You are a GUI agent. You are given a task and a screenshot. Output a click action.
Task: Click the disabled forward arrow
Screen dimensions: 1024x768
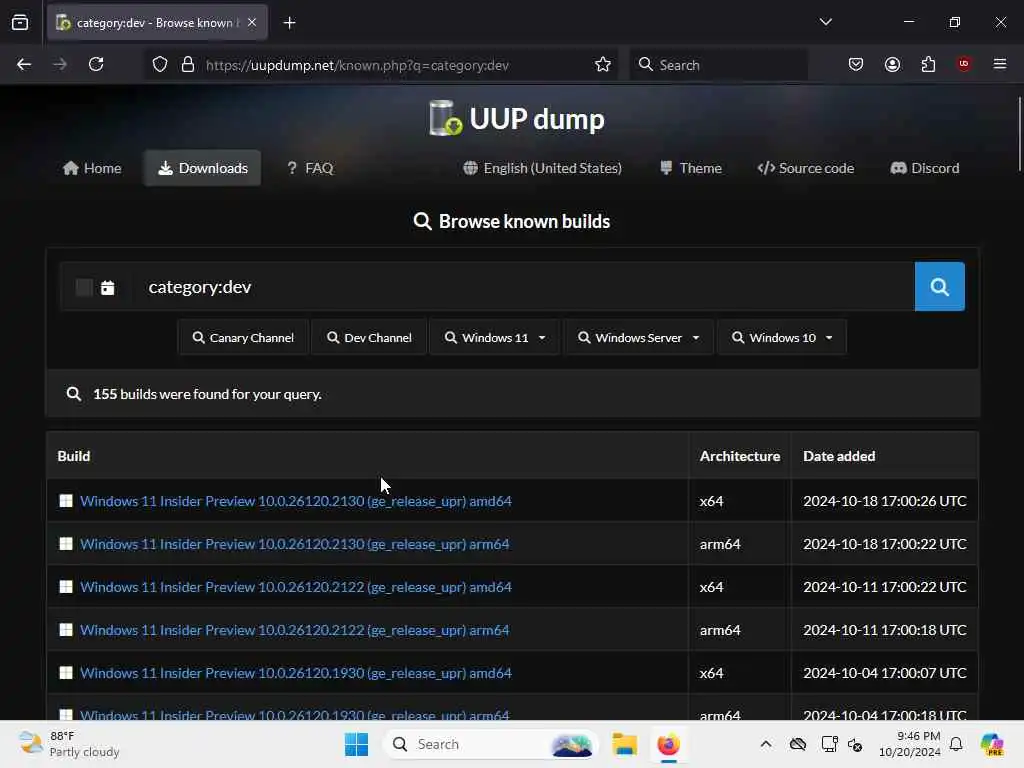tap(60, 64)
